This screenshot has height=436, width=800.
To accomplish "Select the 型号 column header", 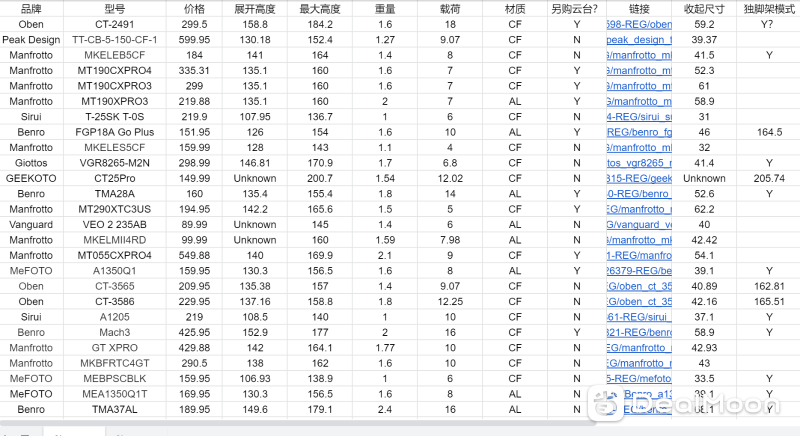I will tap(115, 9).
